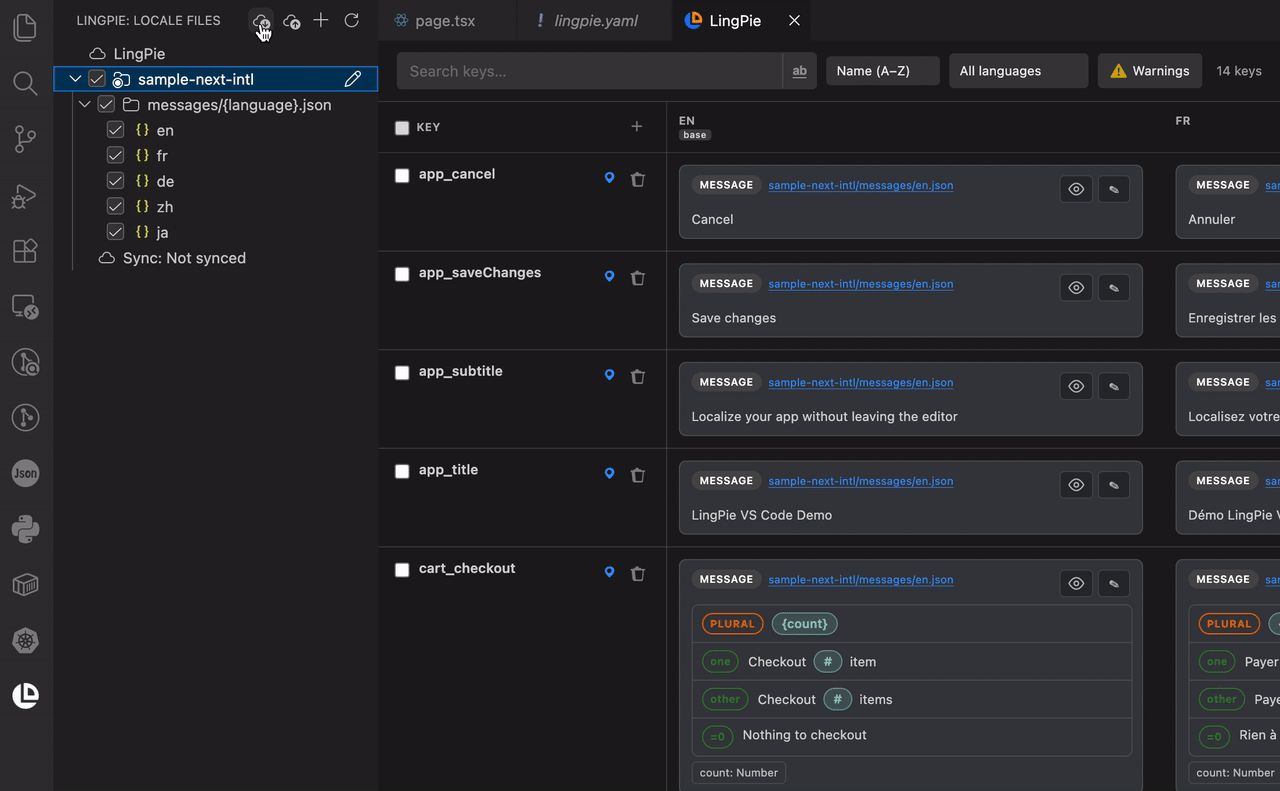Click the Search keys input field
The height and width of the screenshot is (791, 1280).
pos(590,71)
